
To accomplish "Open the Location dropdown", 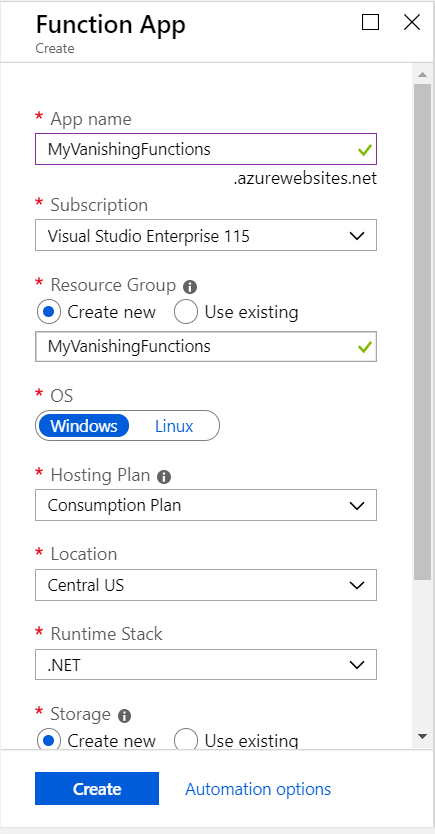I will pos(206,585).
